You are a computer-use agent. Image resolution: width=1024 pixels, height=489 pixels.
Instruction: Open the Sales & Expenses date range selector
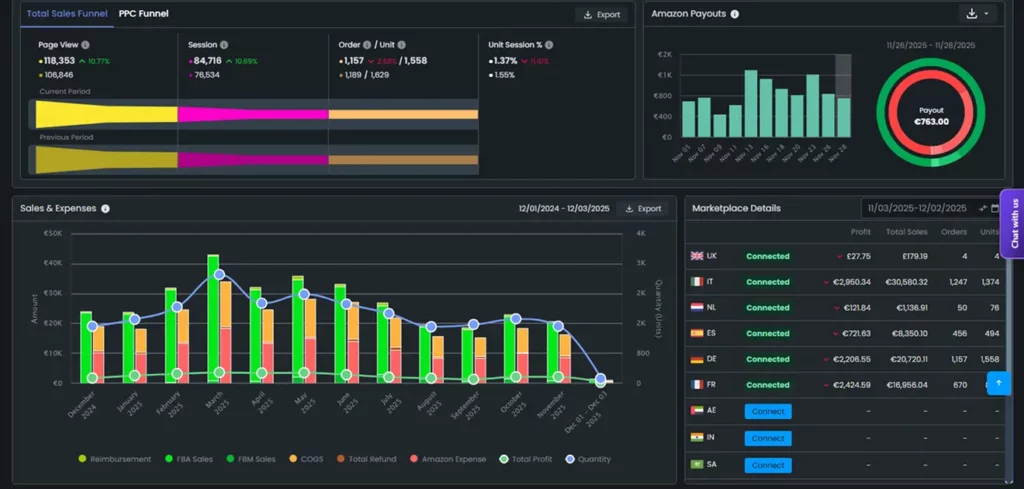[563, 209]
